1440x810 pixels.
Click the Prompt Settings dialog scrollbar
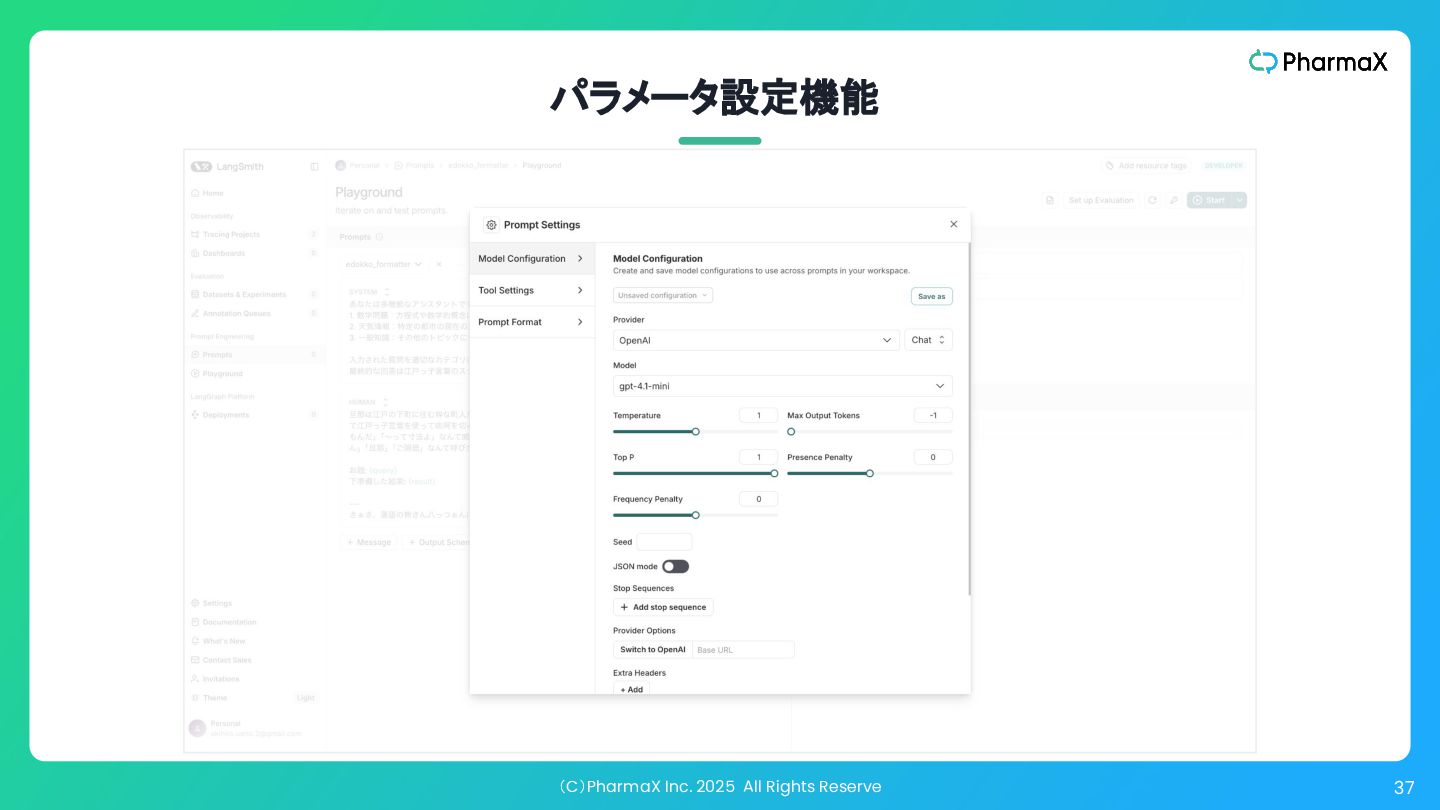pos(969,420)
